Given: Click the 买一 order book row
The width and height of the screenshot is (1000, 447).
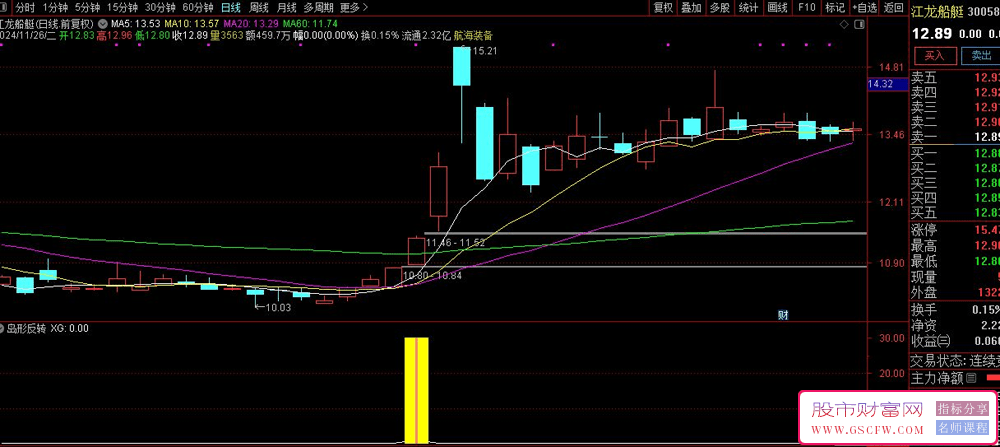Looking at the screenshot, I should 954,153.
